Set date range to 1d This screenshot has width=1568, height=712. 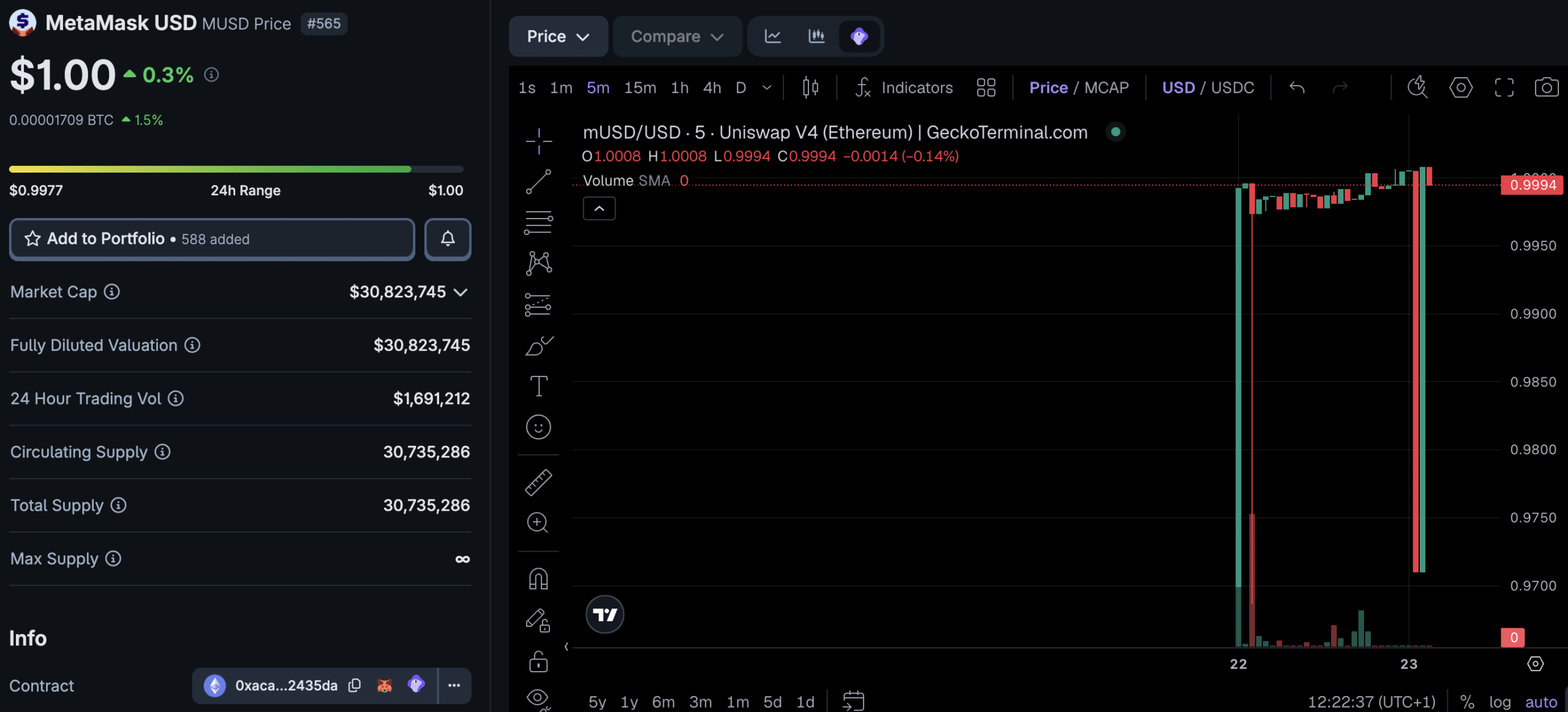805,702
